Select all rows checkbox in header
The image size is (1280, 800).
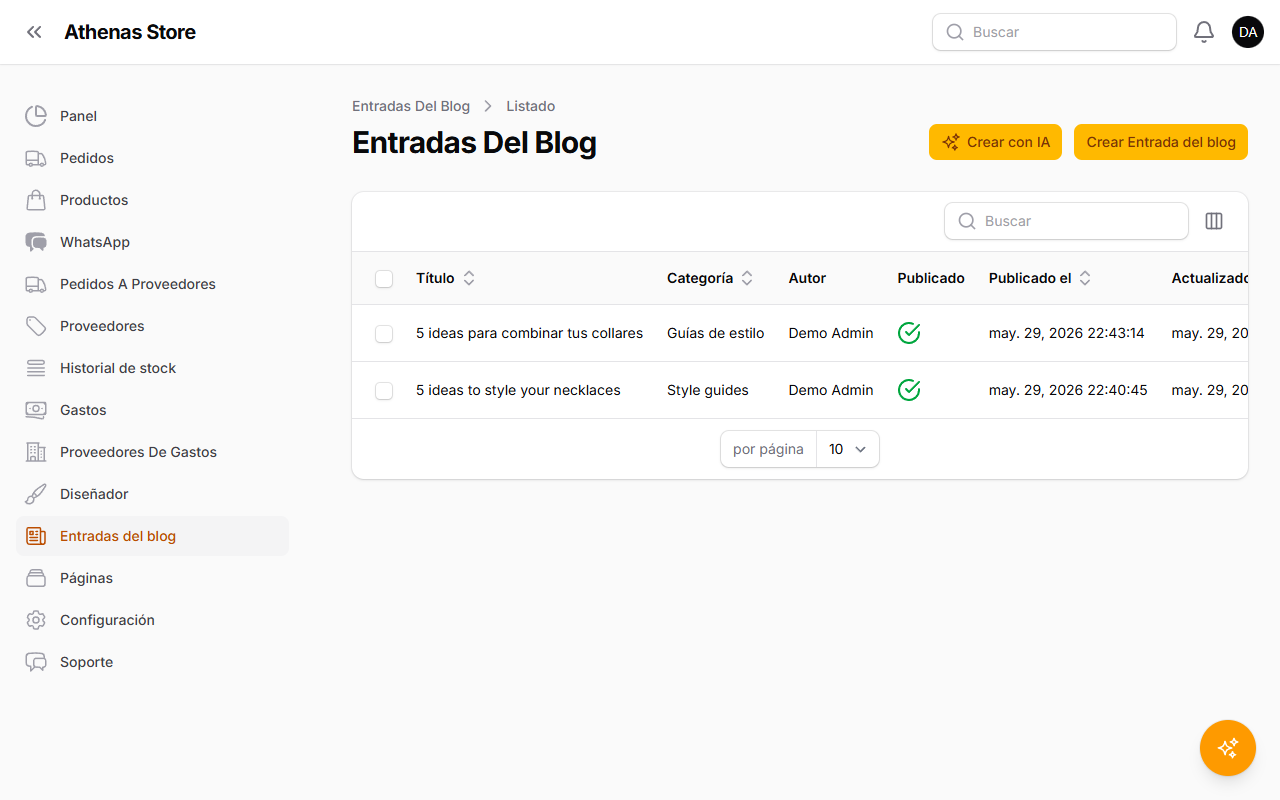pos(384,279)
